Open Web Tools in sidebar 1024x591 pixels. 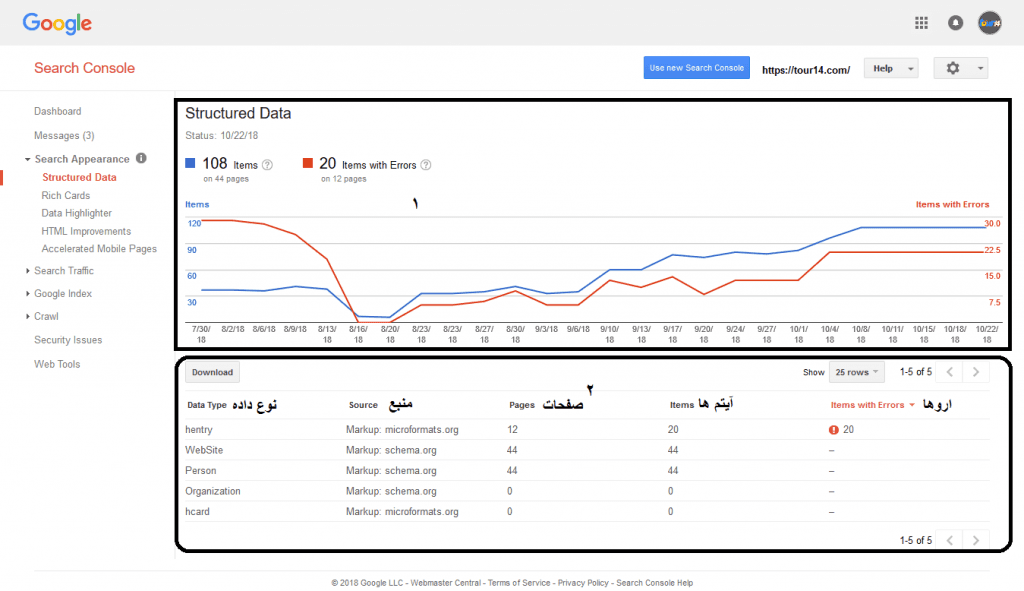point(57,364)
